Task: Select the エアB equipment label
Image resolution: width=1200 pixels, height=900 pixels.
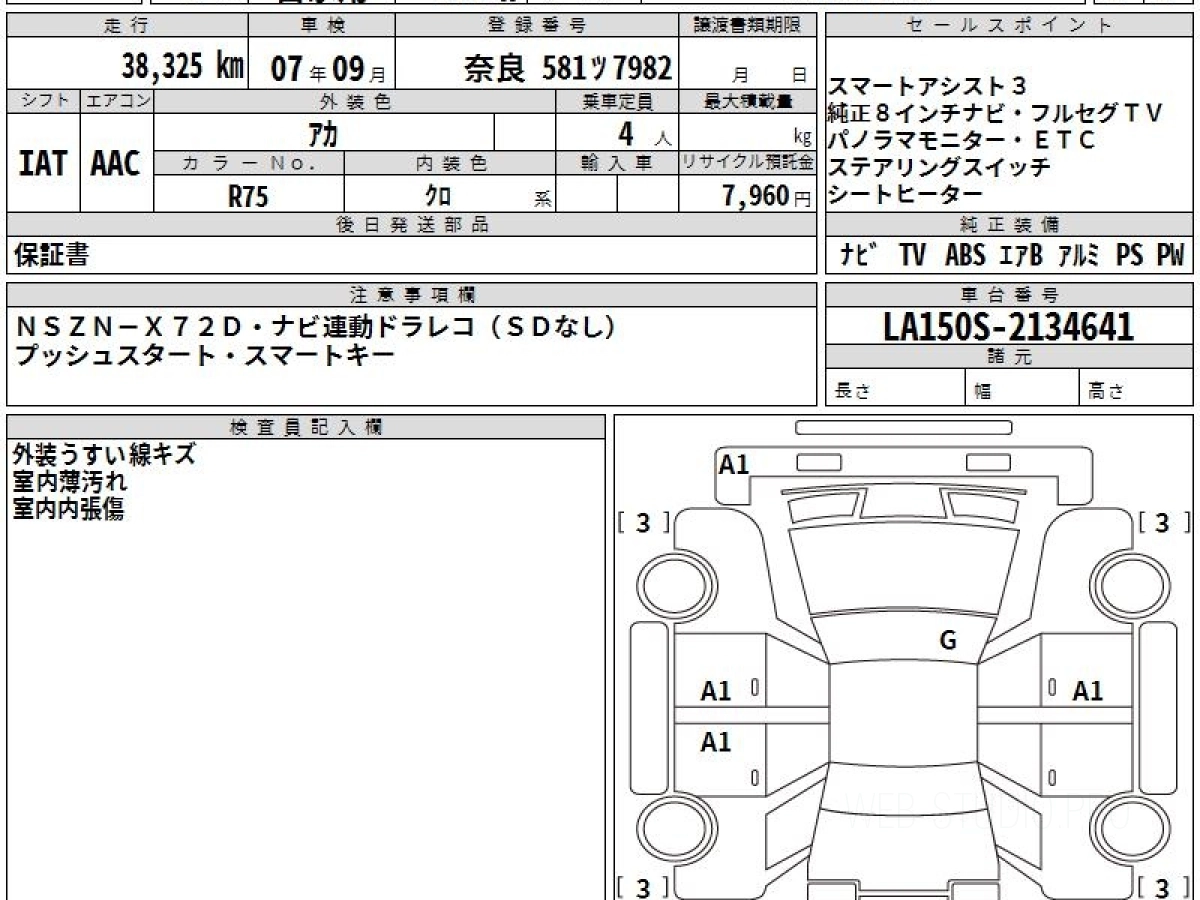Action: 1021,256
